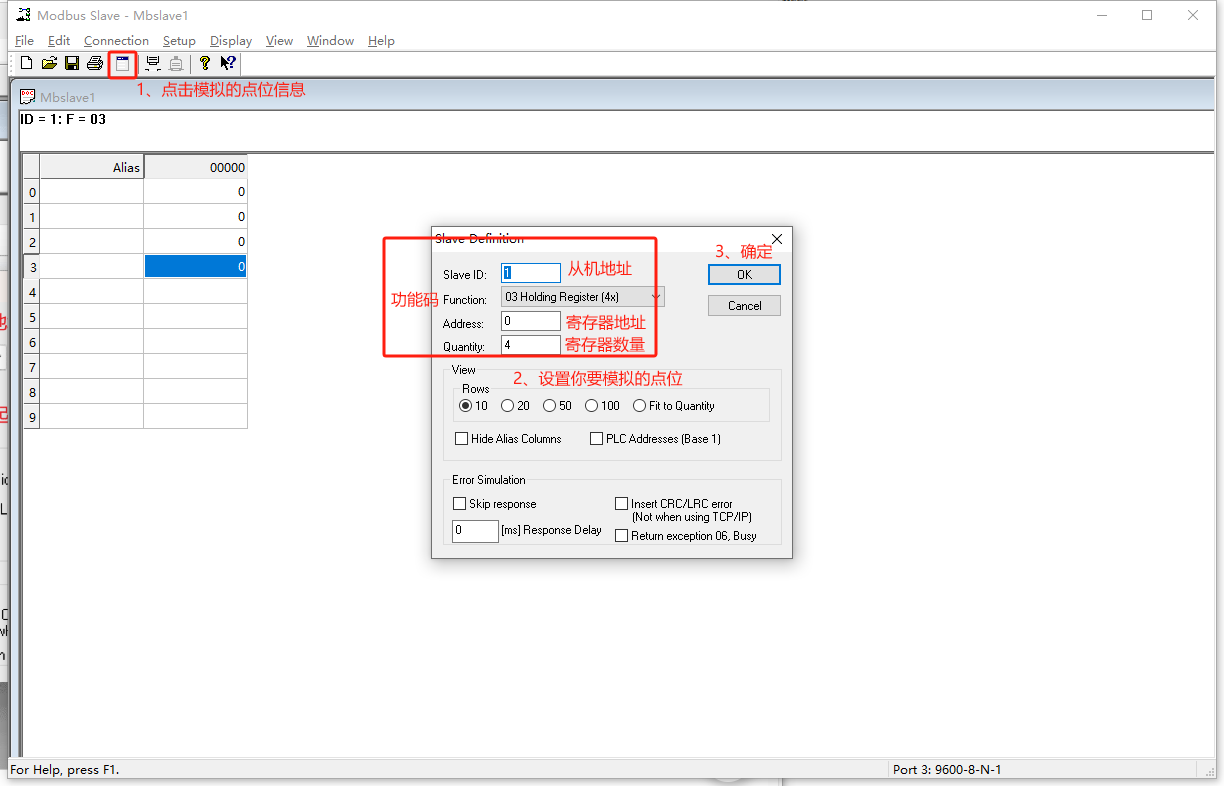Select the highlighted value cell in row 3
This screenshot has height=786, width=1224.
[x=196, y=267]
